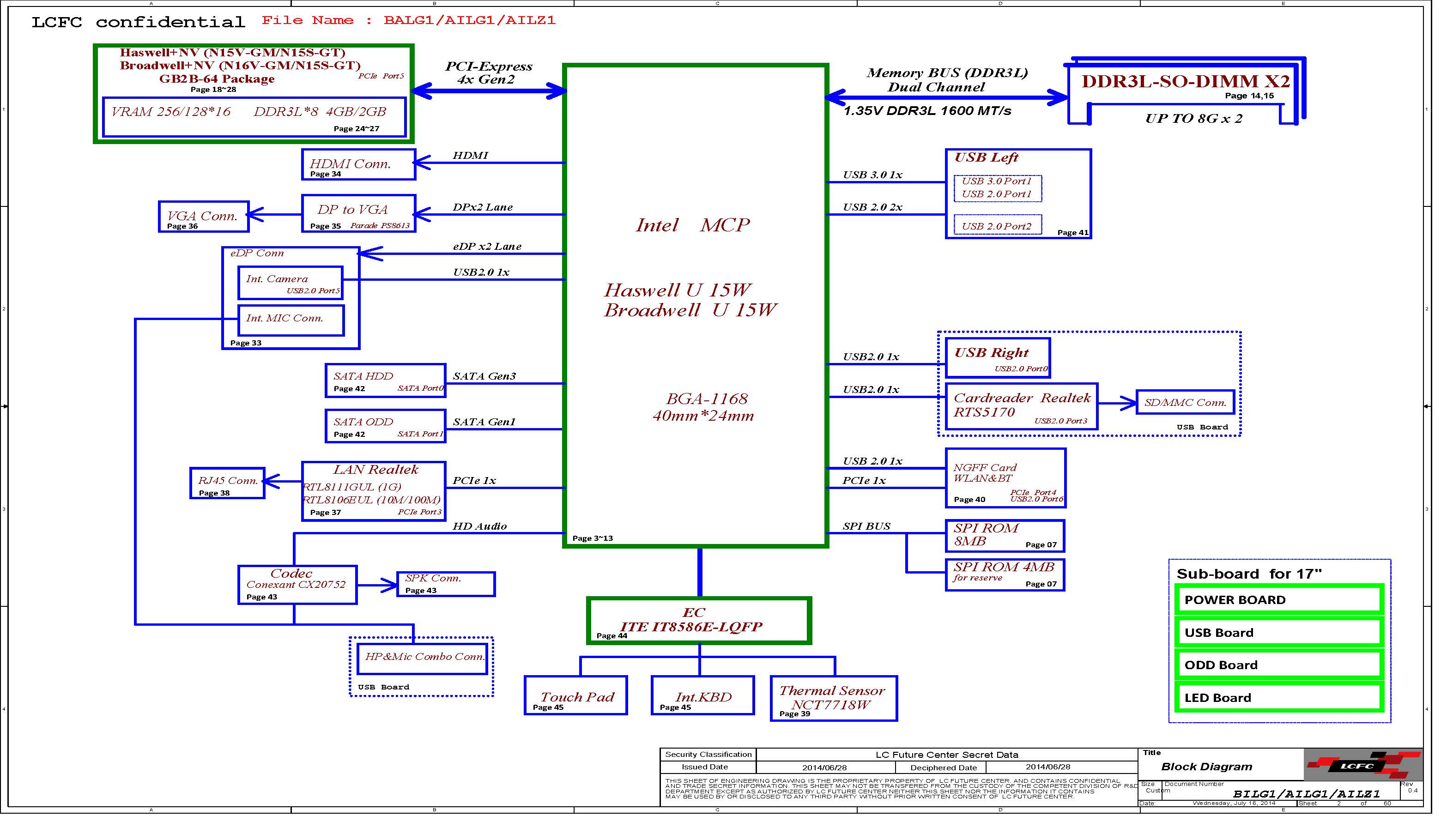Click the File Name header text

(409, 20)
